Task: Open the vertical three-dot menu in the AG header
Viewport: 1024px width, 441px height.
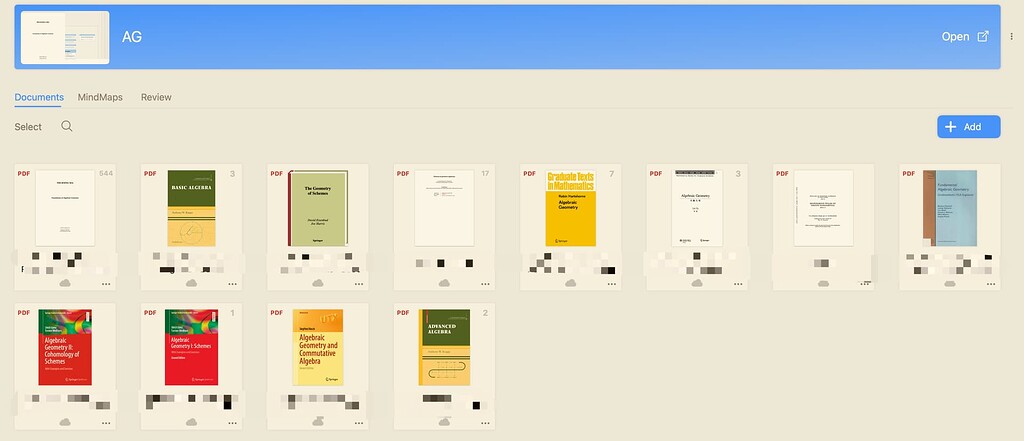Action: point(1011,37)
